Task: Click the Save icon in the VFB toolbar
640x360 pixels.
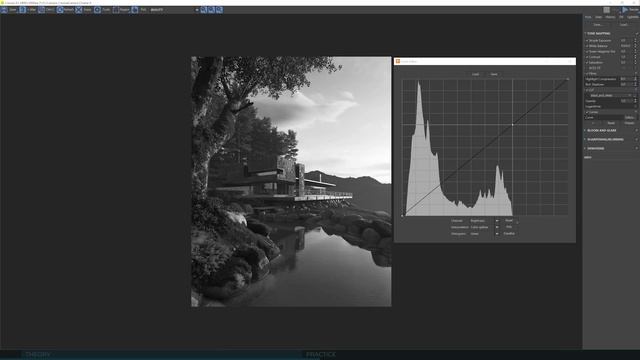Action: (x=4, y=10)
